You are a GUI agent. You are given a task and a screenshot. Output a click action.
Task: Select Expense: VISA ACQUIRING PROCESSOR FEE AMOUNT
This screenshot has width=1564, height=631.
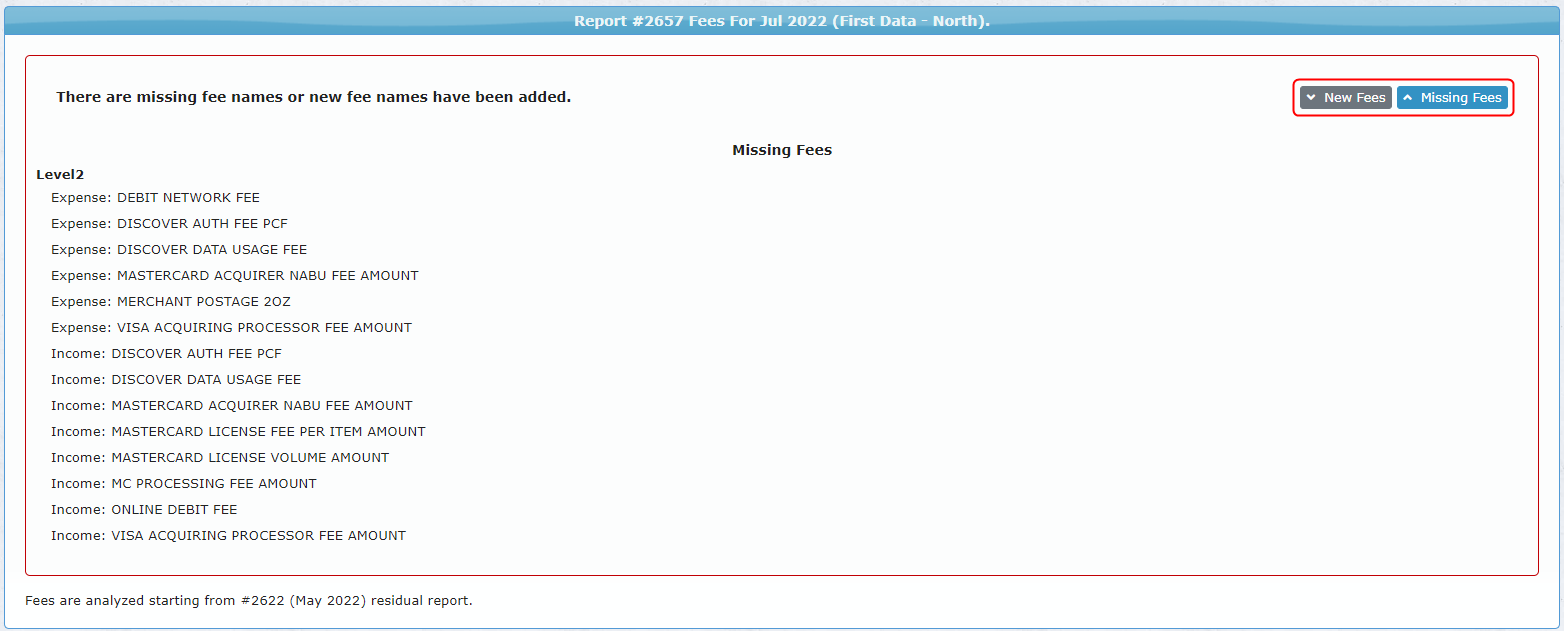coord(231,328)
